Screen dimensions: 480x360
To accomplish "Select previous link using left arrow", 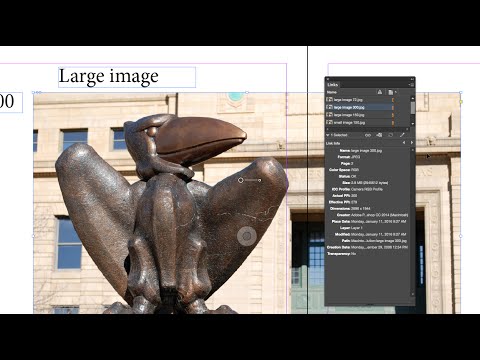I will coord(404,143).
